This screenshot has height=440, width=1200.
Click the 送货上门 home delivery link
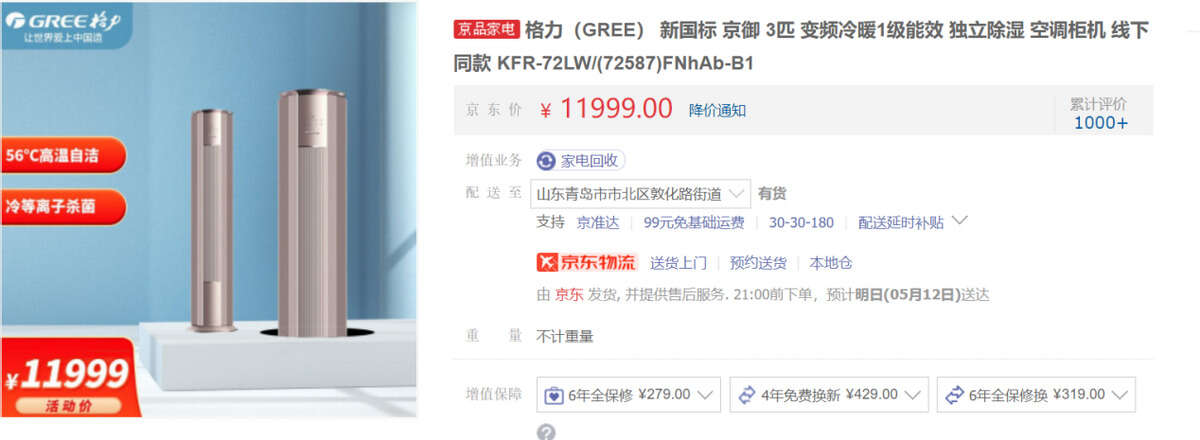tap(678, 263)
